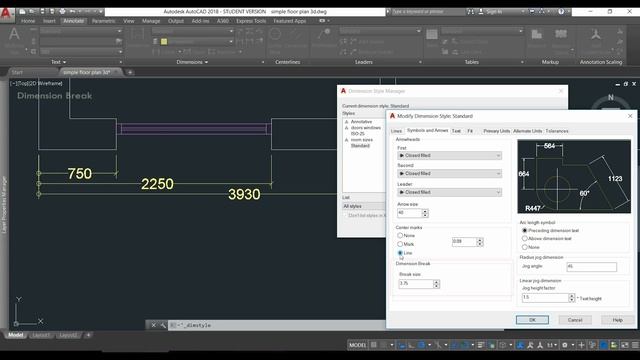Open Leader arrowhead dropdown
The width and height of the screenshot is (640, 360).
click(449, 192)
